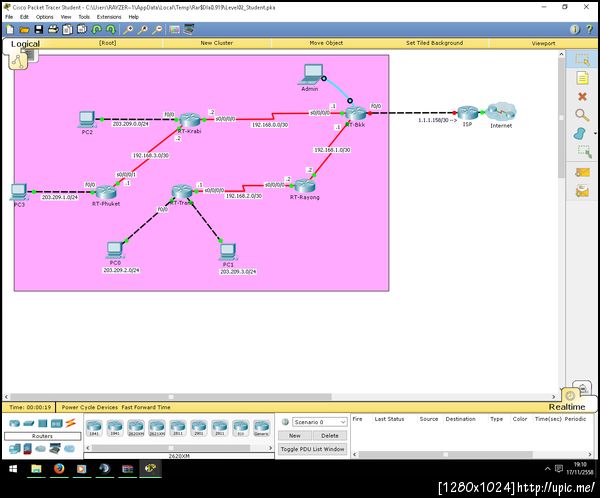This screenshot has width=600, height=498.
Task: Click the Admin laptop on canvas
Action: [311, 74]
